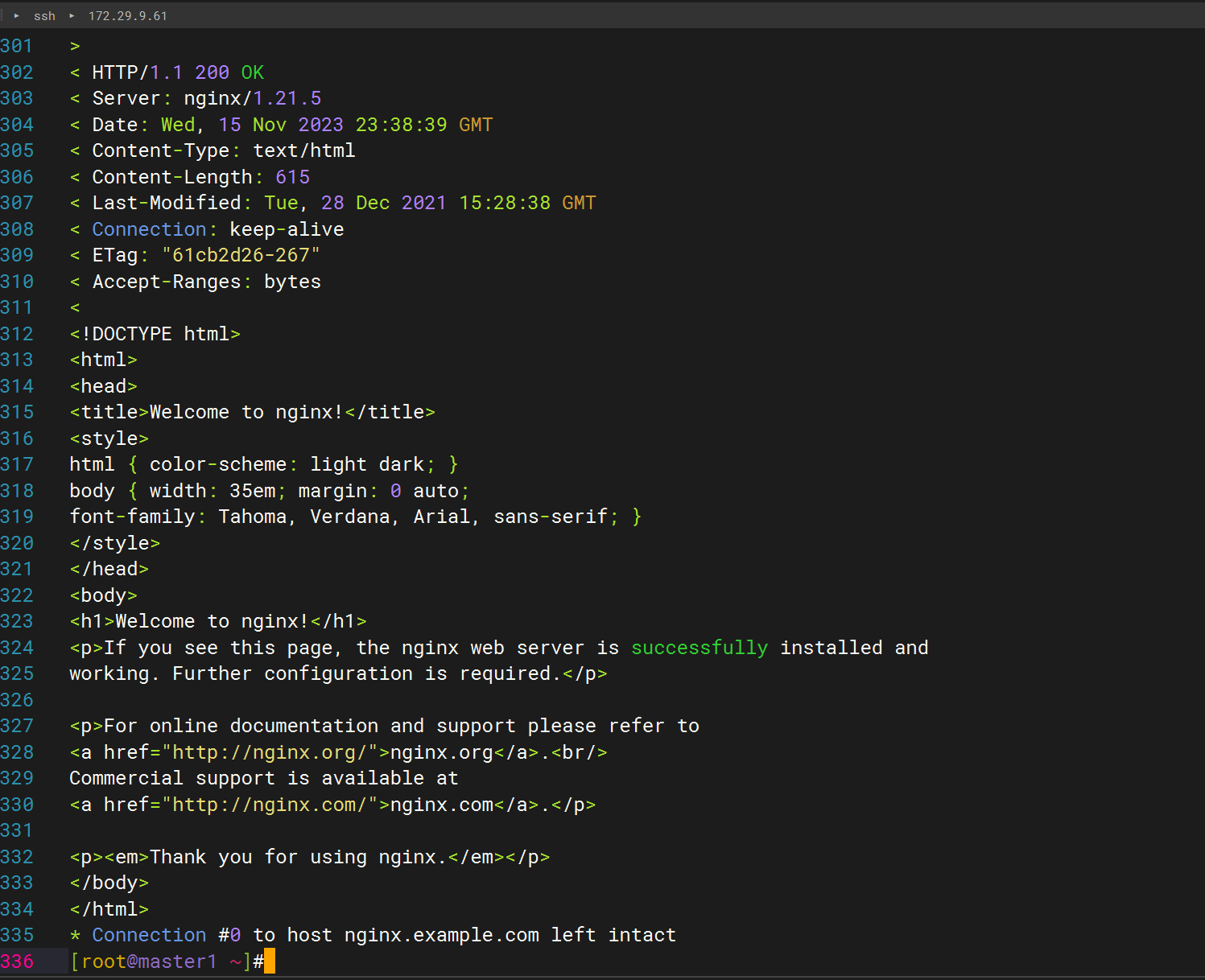1205x980 pixels.
Task: Click the green word "successfully" on line 324
Action: coord(699,648)
